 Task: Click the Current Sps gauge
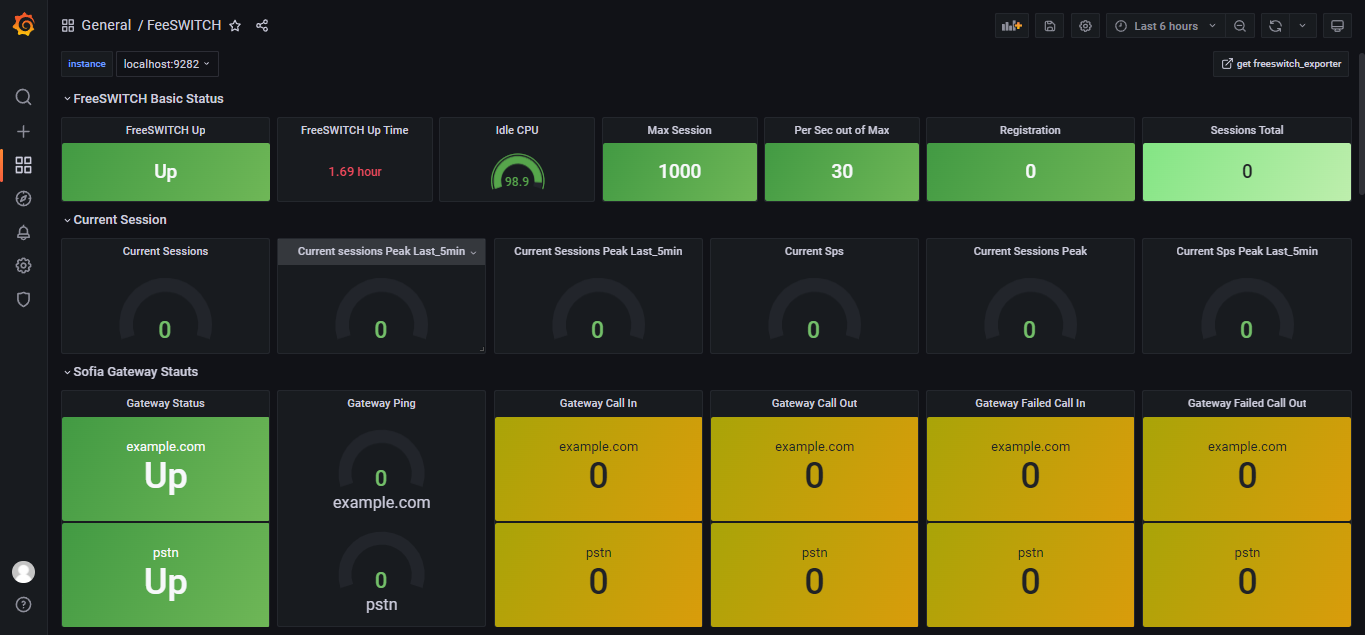tap(814, 311)
